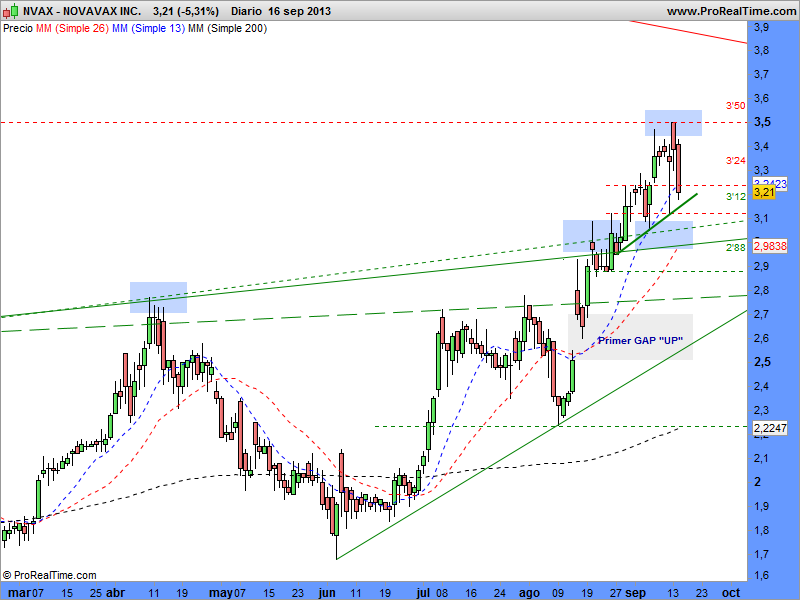Click the 3'12 support level label

click(735, 196)
